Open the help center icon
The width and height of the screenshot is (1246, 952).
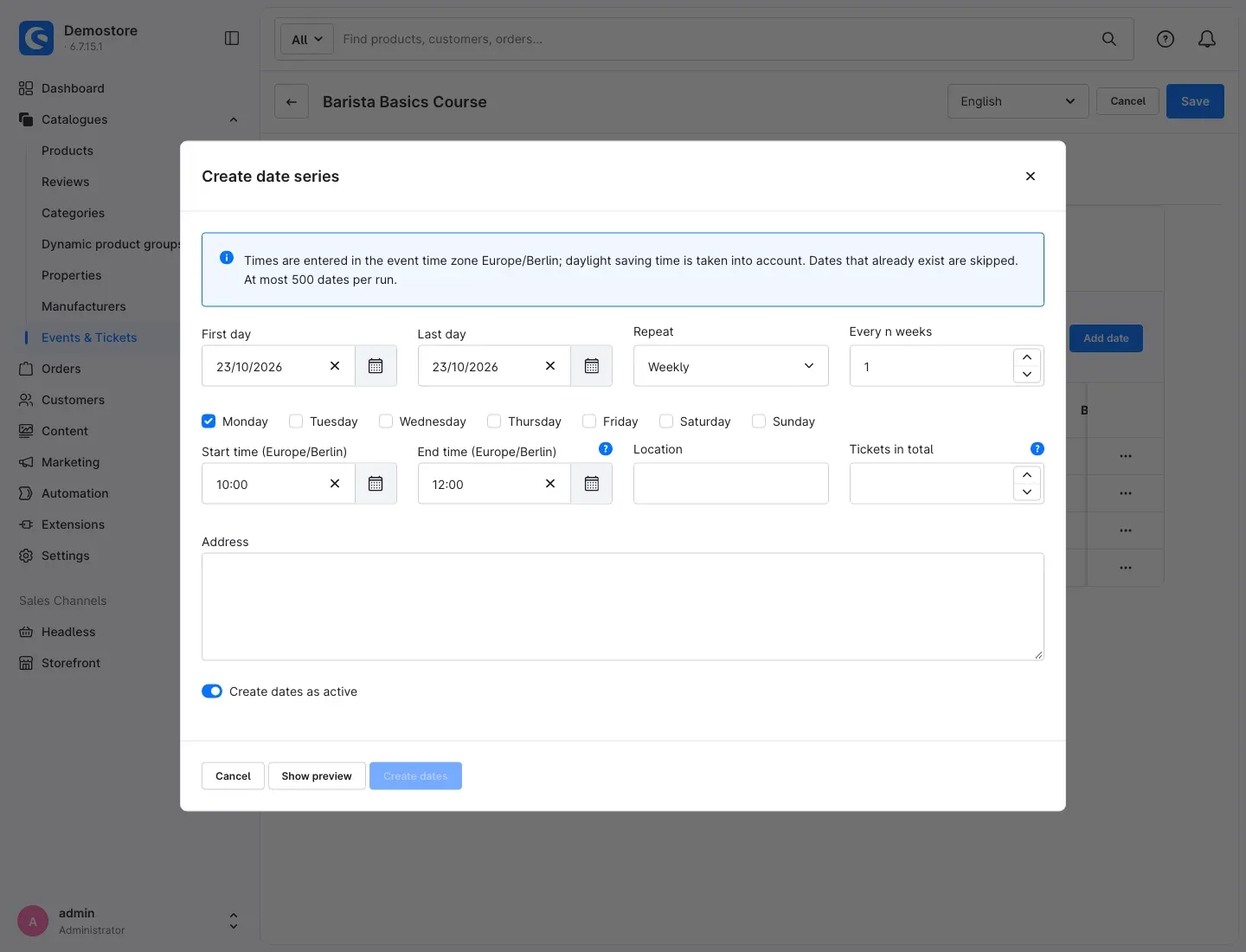point(1166,39)
